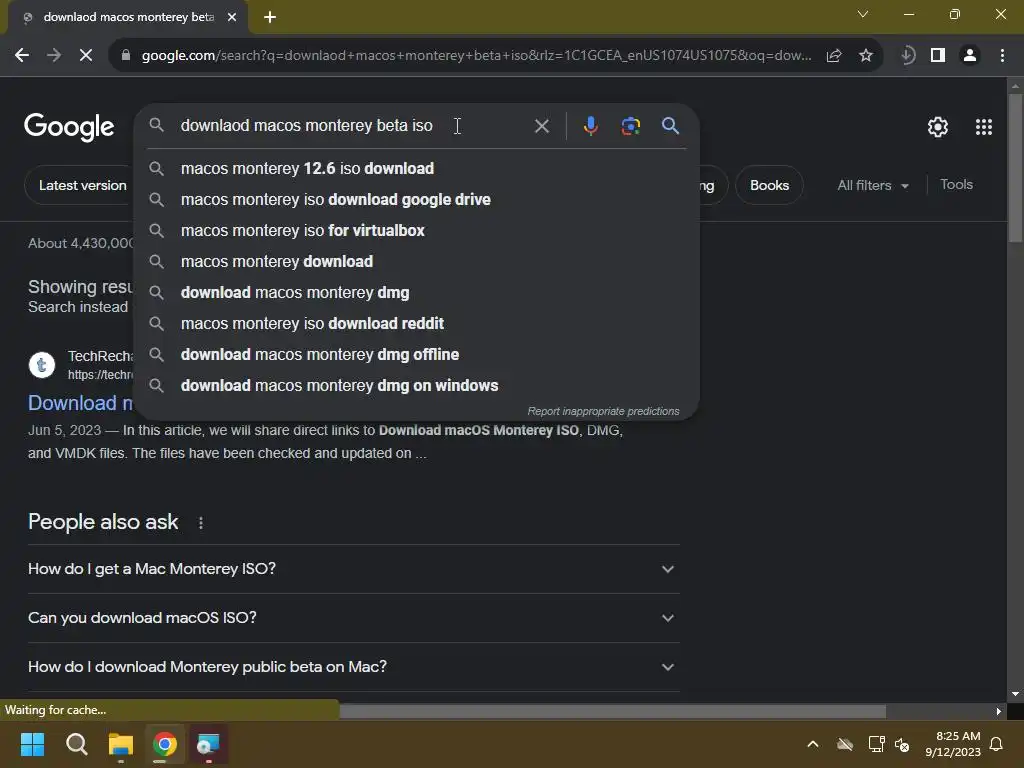Close the 'downlaod macos monterey beta' tab

(232, 18)
